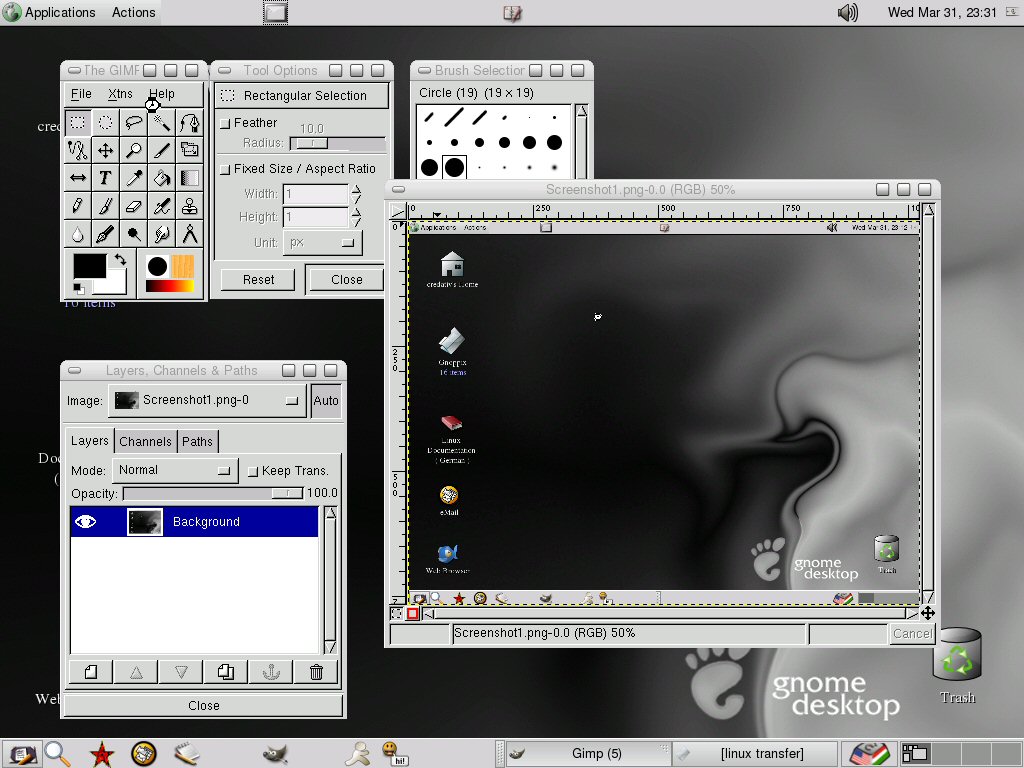Click the Reset button in Tool Options
1024x768 pixels.
(258, 280)
